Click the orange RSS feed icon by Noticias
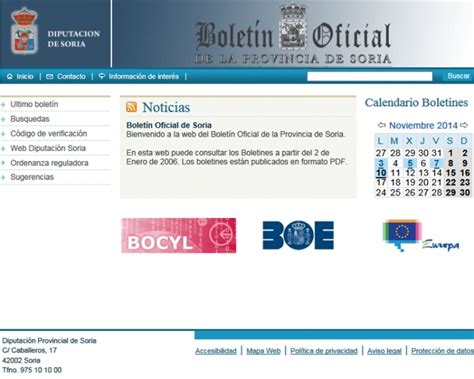474x379 pixels. click(x=131, y=107)
